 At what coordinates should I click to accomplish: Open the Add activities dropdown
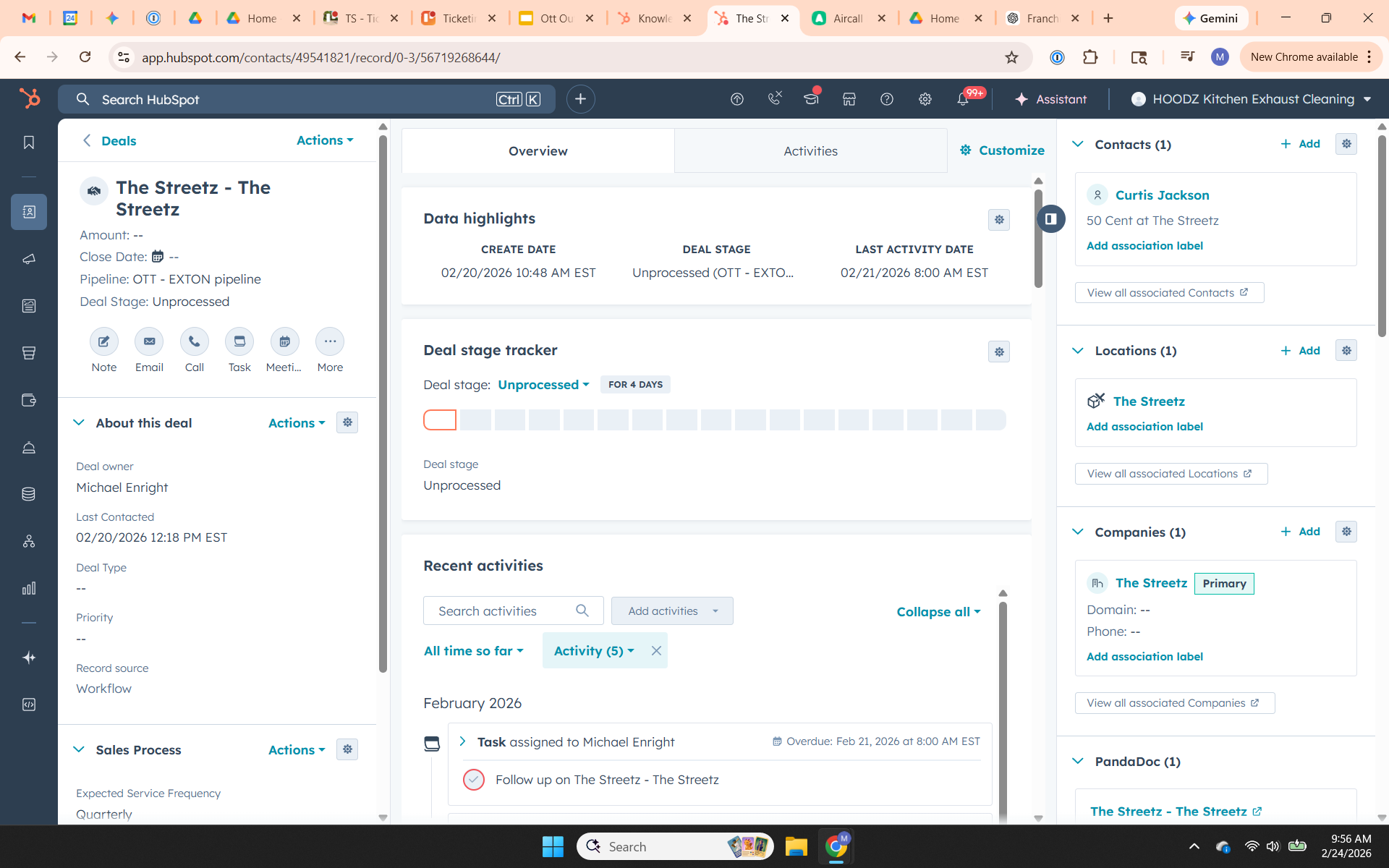pos(672,611)
